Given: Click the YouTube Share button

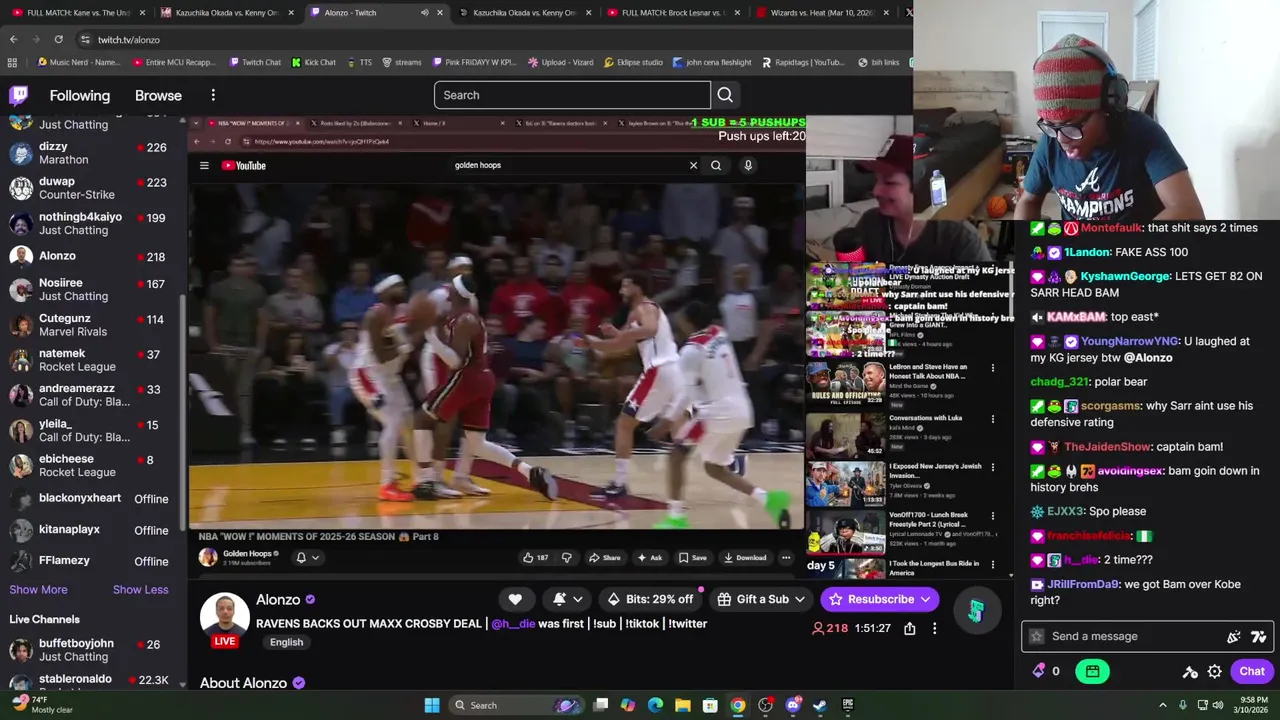Looking at the screenshot, I should pos(605,558).
